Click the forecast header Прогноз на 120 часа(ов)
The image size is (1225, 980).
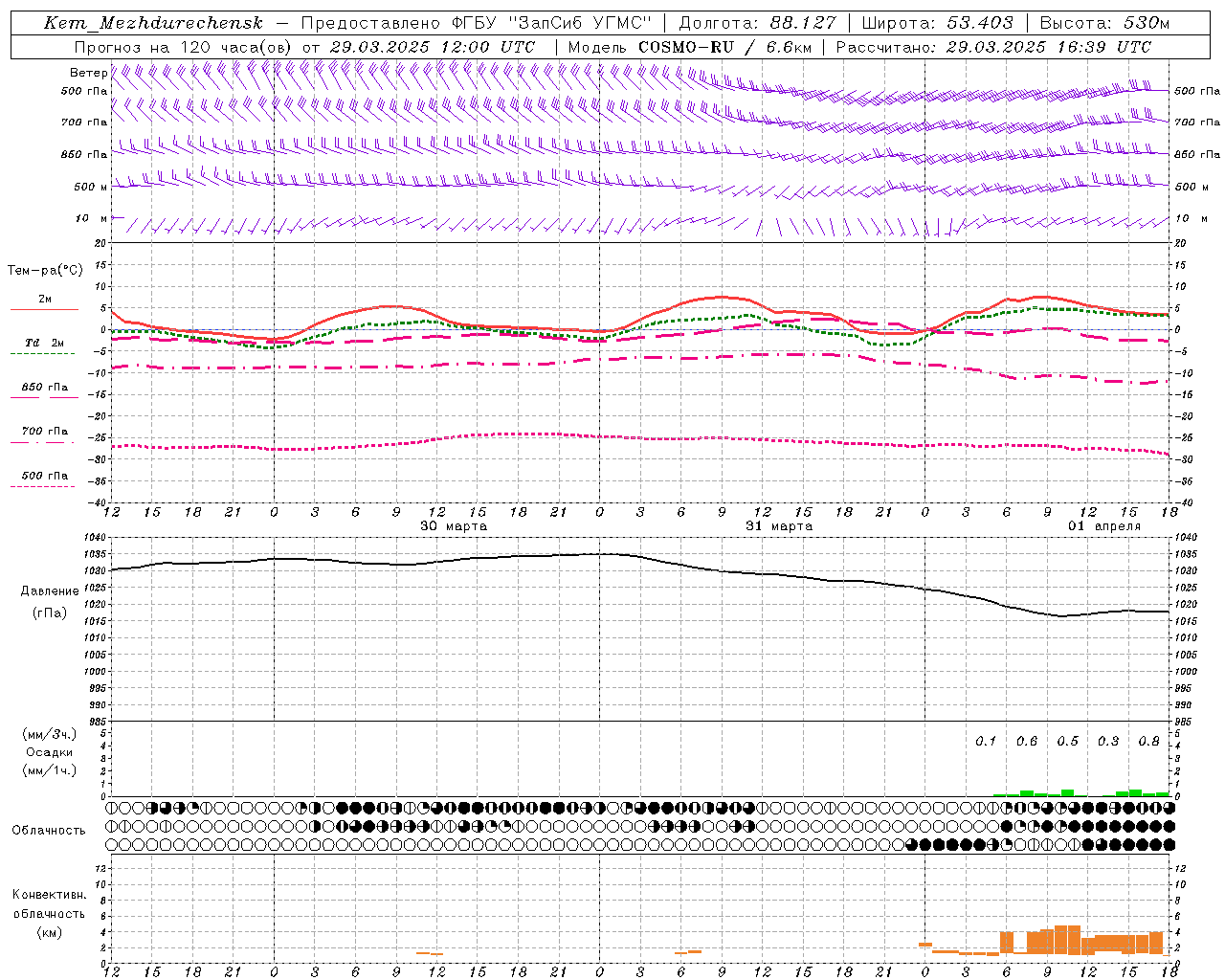(x=184, y=47)
